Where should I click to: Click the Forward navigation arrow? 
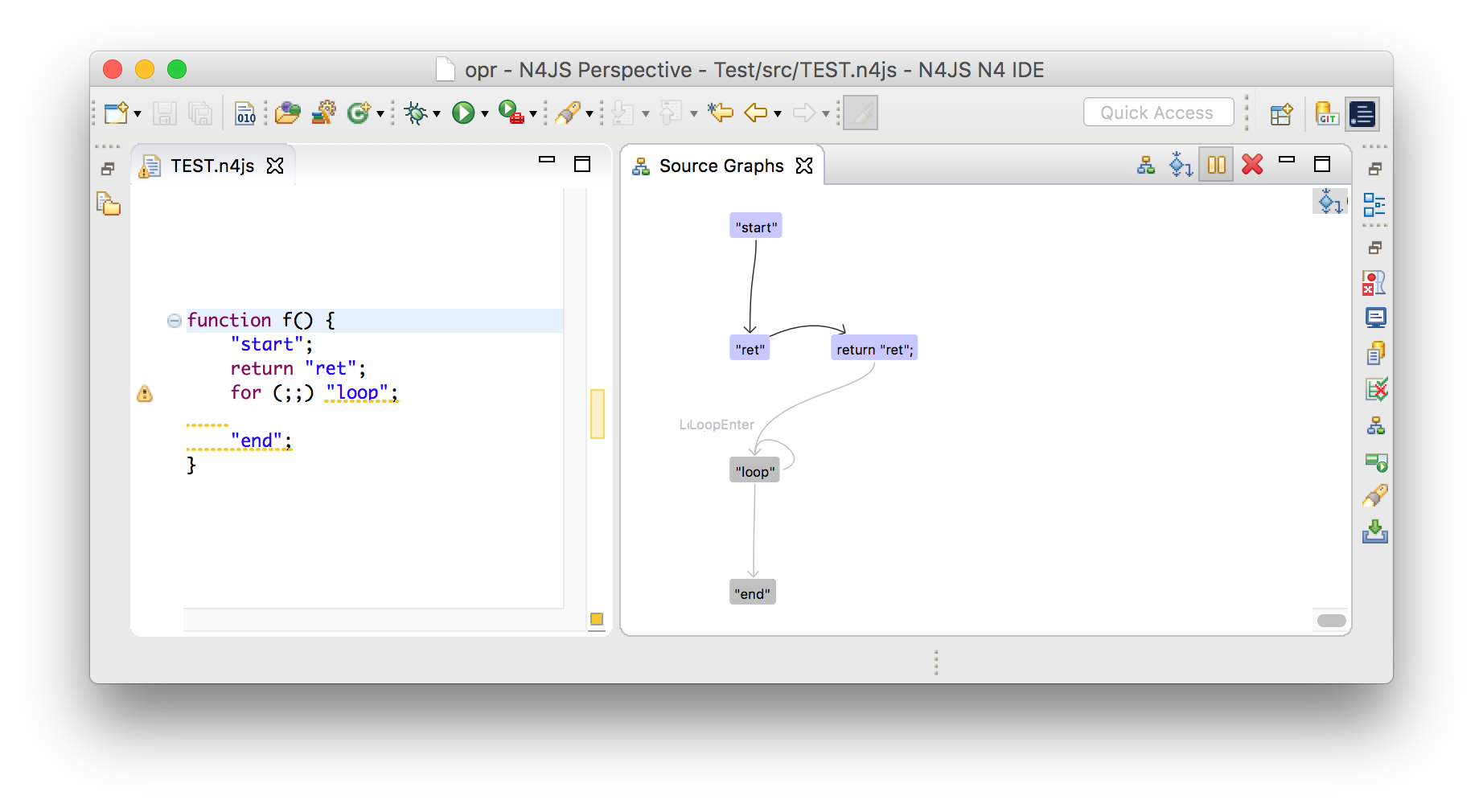(x=804, y=113)
